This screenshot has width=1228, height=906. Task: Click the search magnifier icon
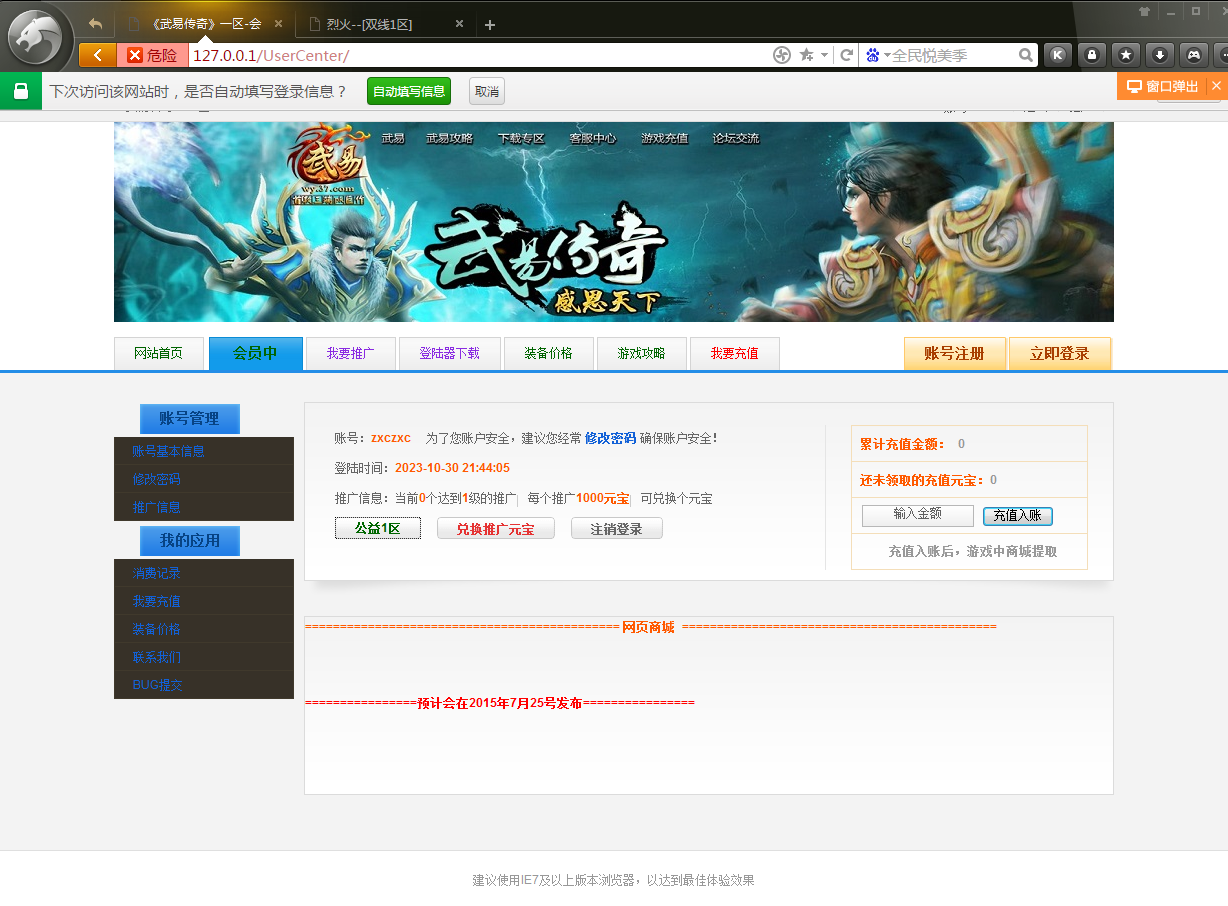coord(1026,55)
